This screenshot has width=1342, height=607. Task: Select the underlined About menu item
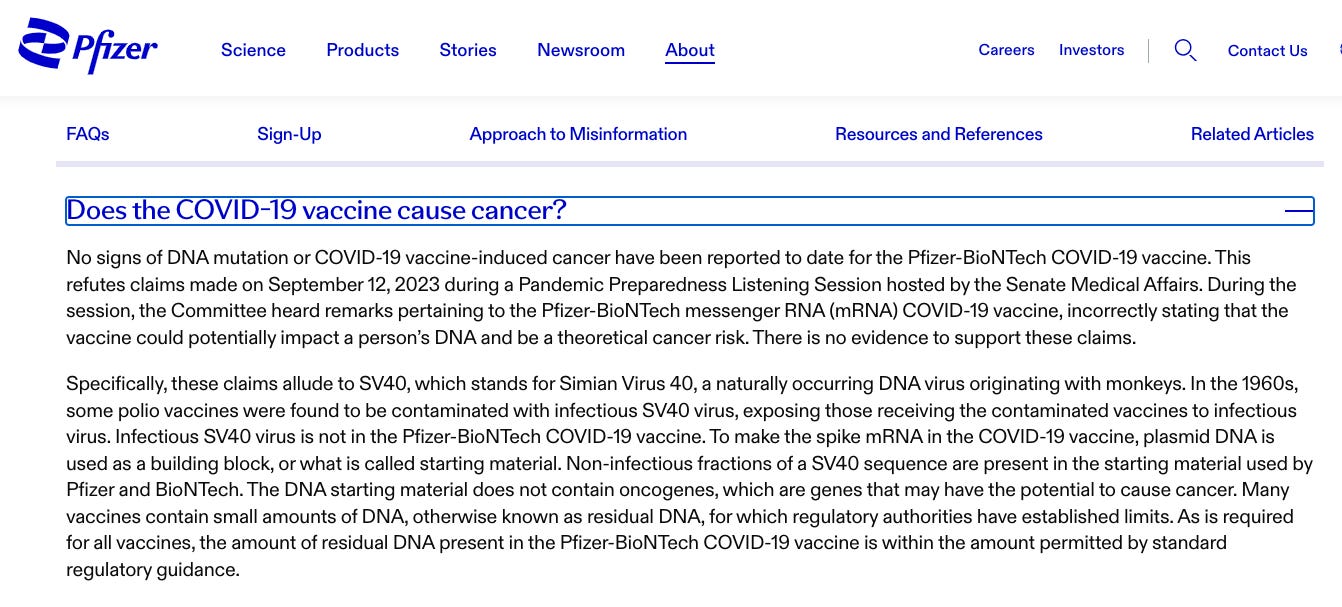(690, 50)
